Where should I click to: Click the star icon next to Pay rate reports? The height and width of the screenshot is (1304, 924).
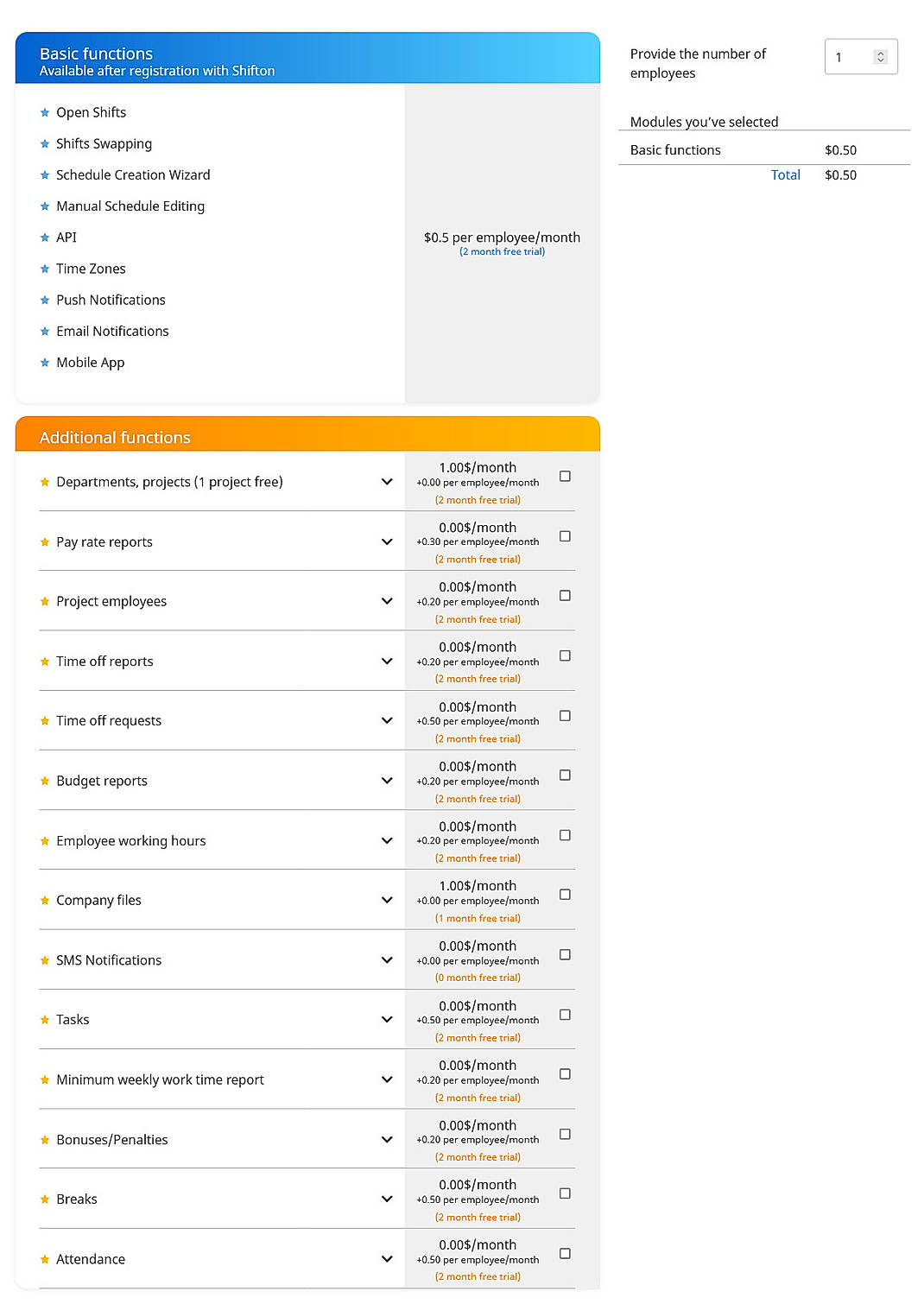click(x=45, y=541)
